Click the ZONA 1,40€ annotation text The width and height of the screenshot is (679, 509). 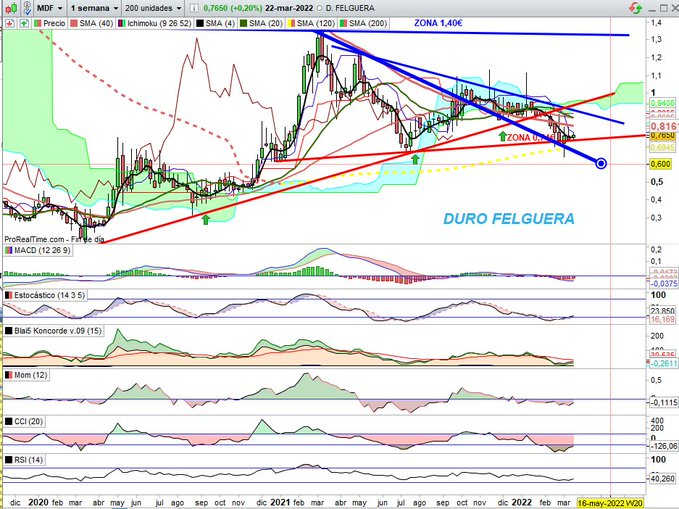pos(438,23)
